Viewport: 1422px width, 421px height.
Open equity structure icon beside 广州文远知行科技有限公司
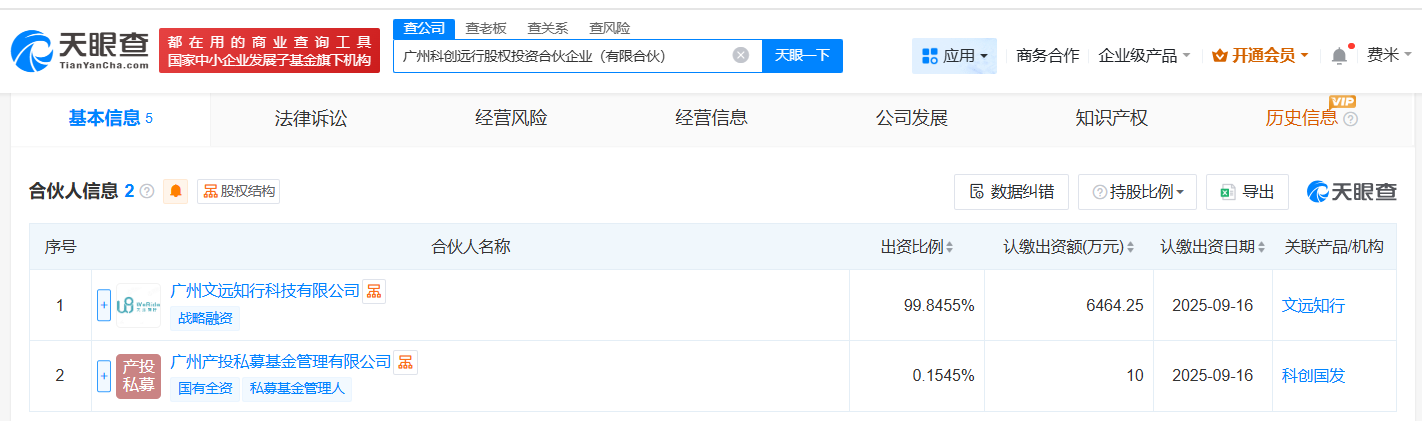[373, 291]
